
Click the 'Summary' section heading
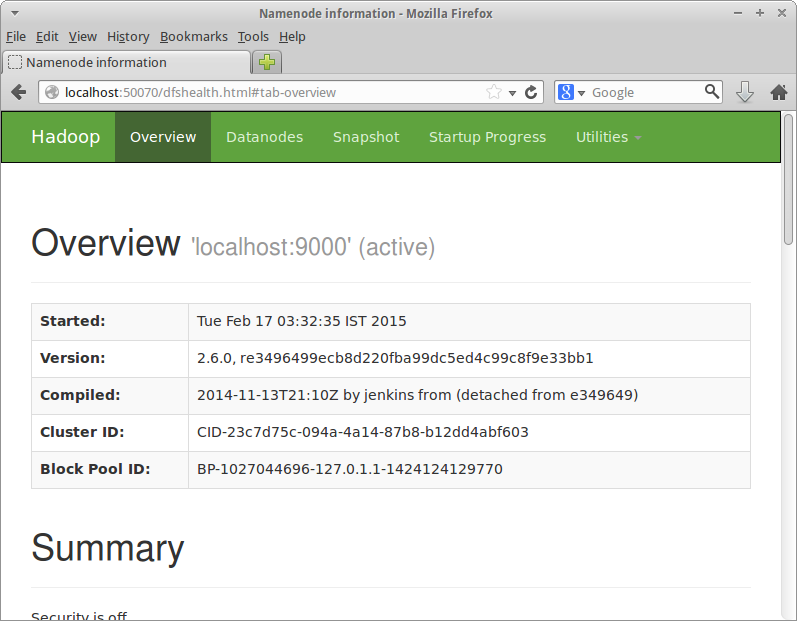108,548
